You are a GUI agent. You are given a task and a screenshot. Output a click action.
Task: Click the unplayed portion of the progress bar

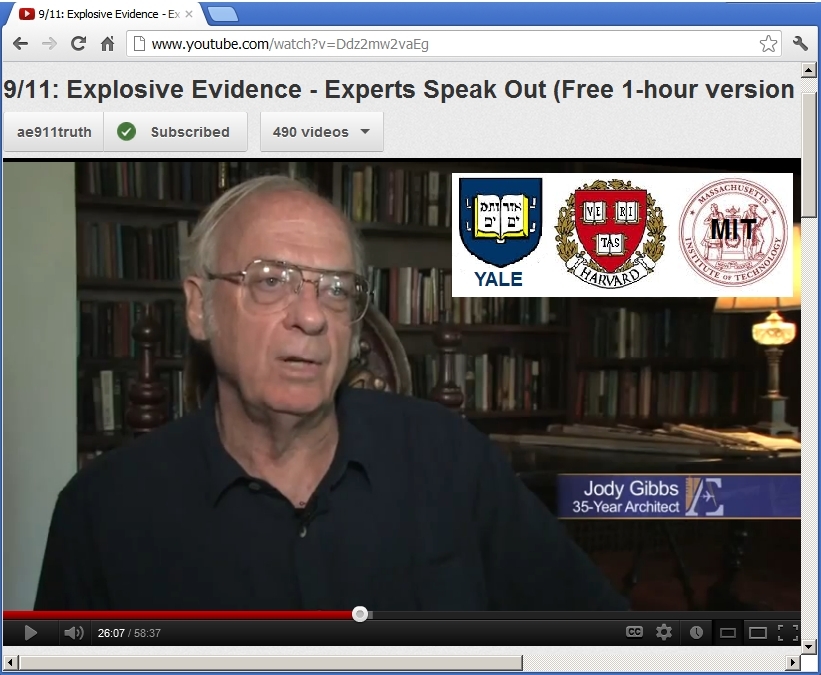(586, 614)
